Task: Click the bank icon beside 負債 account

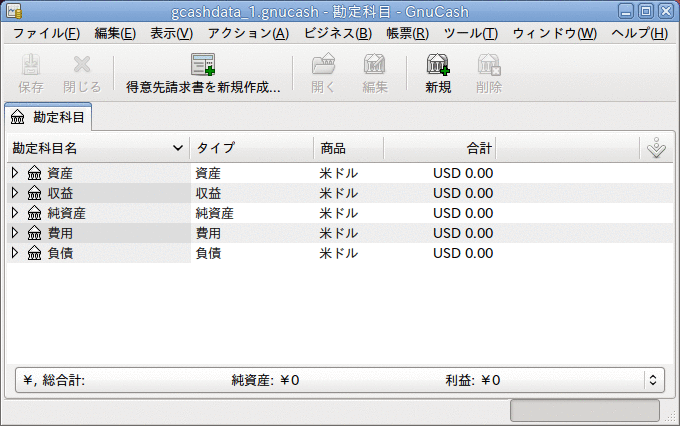Action: click(34, 253)
